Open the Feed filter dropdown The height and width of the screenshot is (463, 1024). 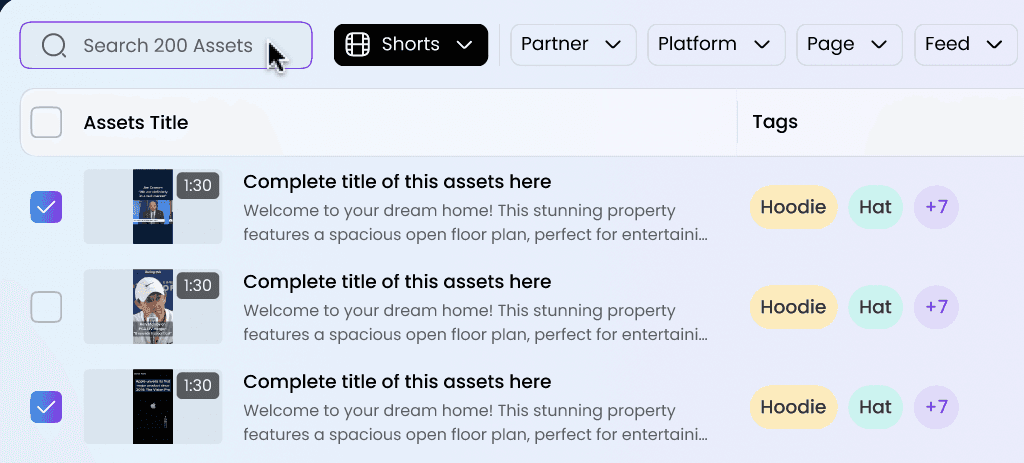click(966, 44)
